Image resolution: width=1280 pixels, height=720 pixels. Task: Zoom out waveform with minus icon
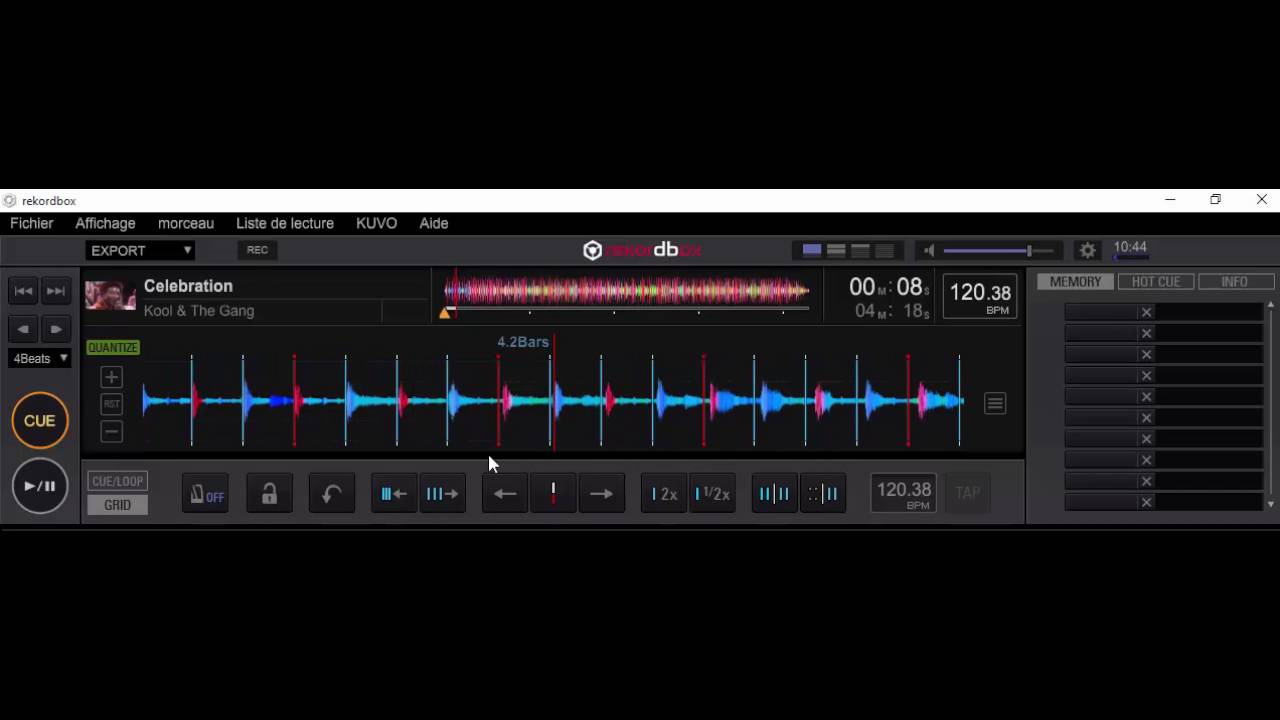point(111,432)
